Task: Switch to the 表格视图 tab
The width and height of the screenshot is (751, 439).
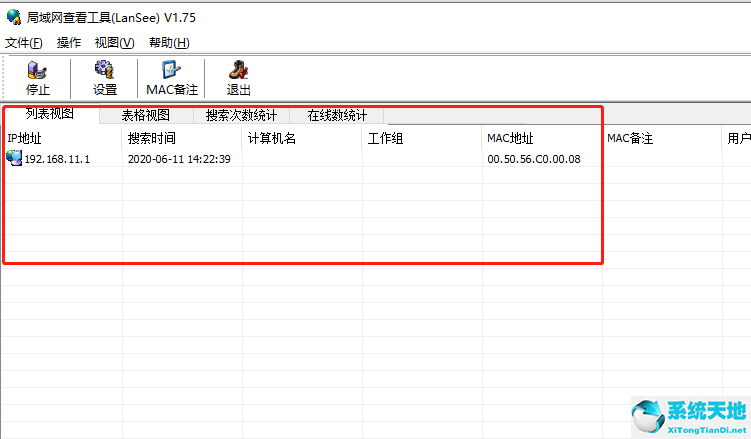Action: coord(146,115)
